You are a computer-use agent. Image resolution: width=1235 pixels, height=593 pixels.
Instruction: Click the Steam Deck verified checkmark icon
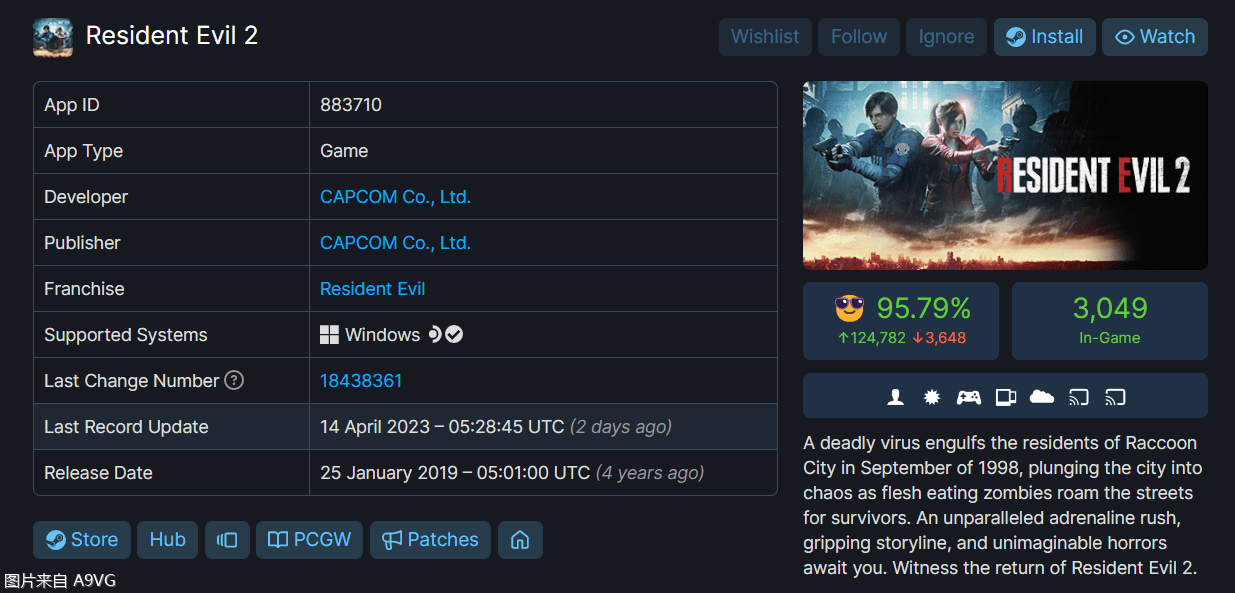coord(454,334)
